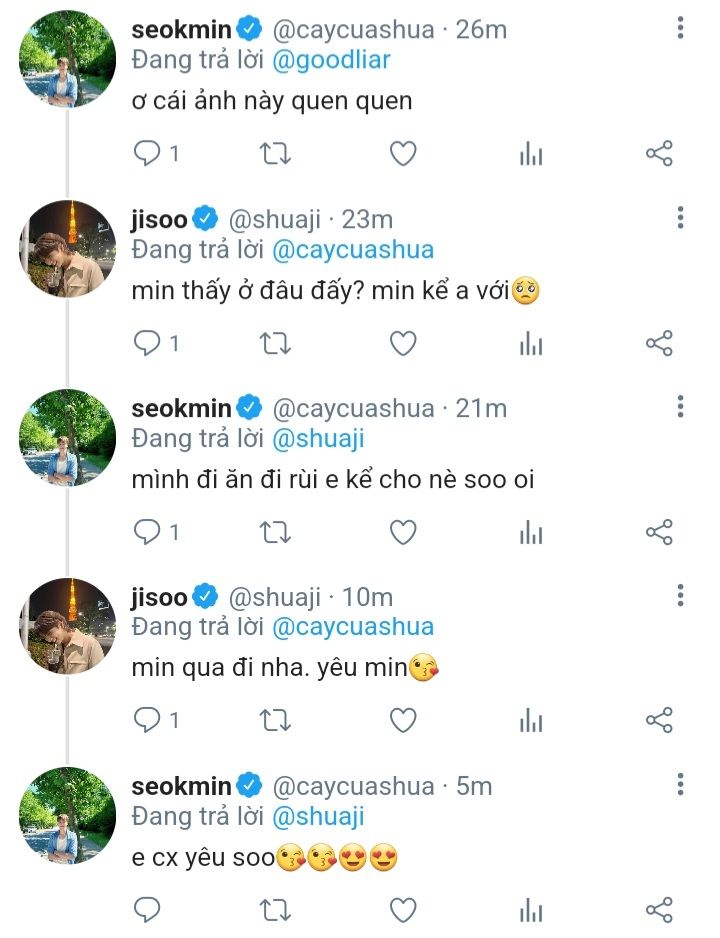The height and width of the screenshot is (938, 720).
Task: Open more options on seokmin's 21m tweet
Action: [x=680, y=407]
